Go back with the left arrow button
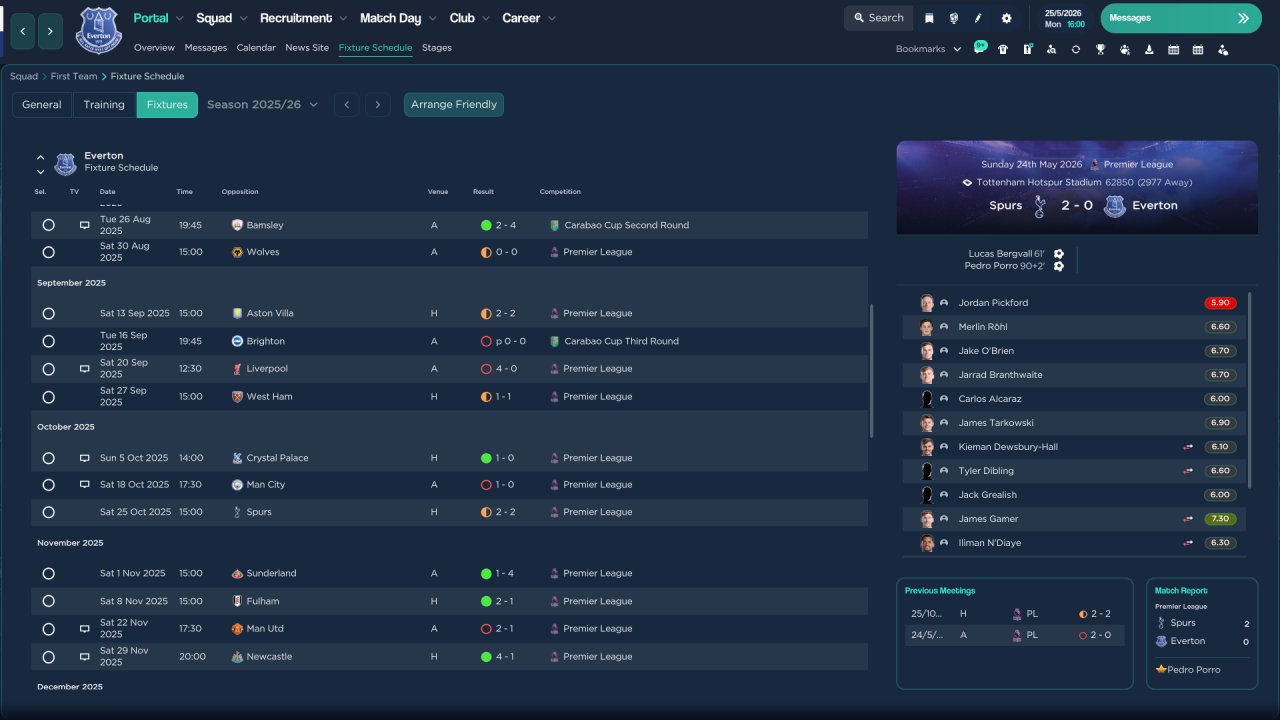 click(x=23, y=32)
